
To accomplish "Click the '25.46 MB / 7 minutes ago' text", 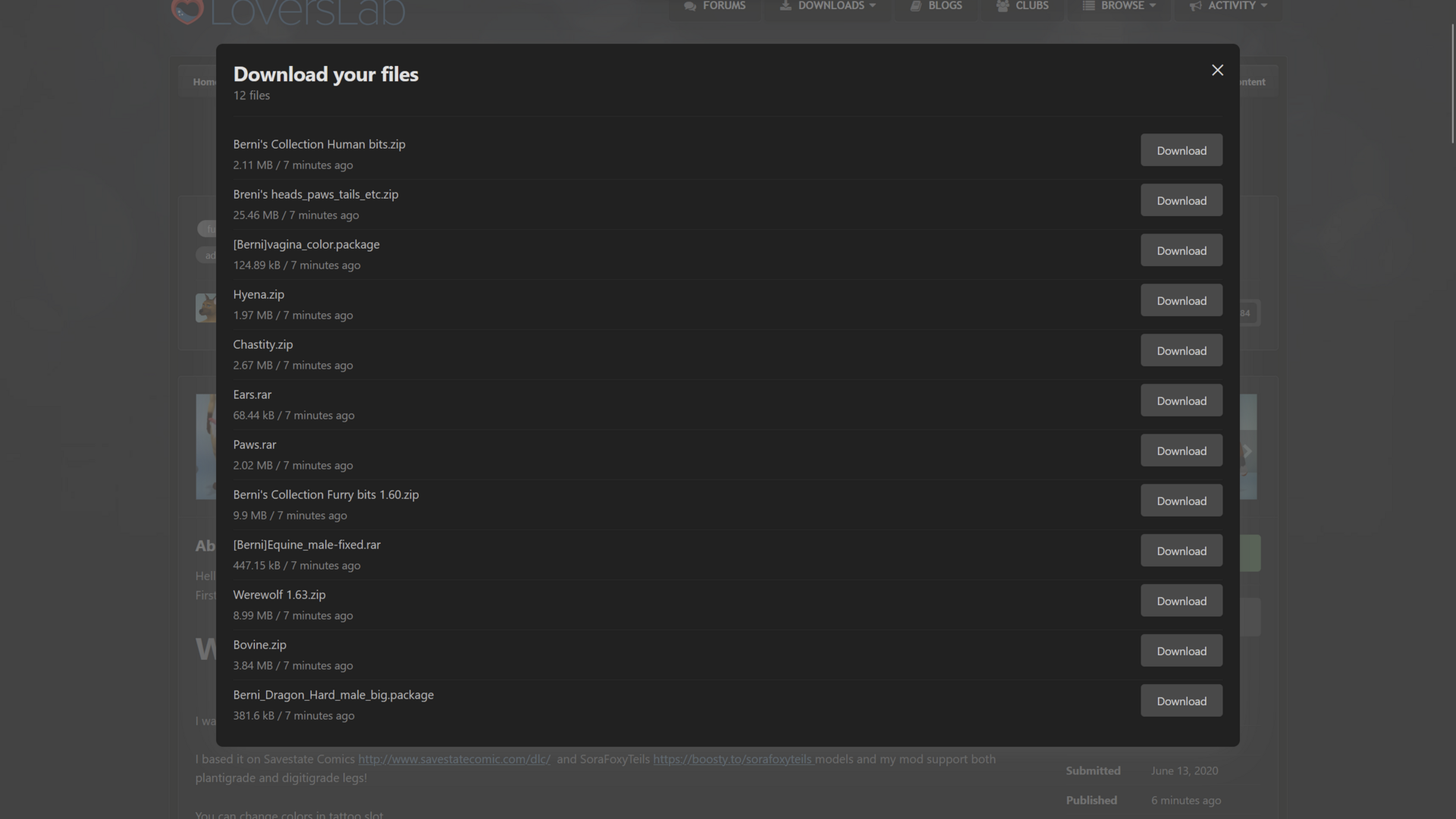I will point(296,215).
